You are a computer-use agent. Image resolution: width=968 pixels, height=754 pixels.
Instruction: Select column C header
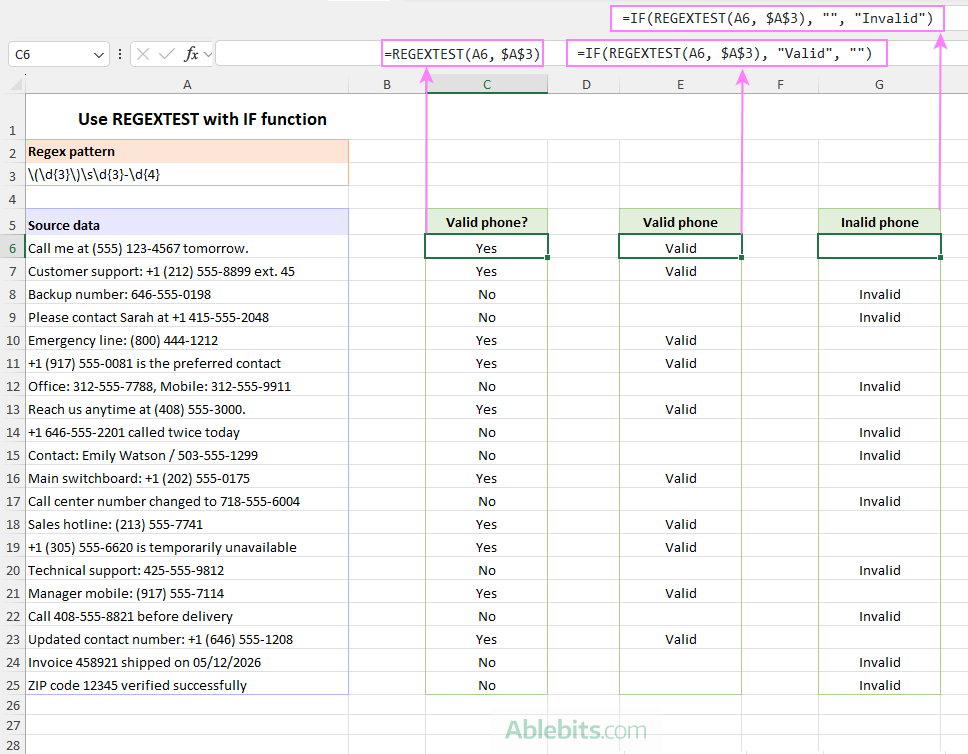coord(486,85)
